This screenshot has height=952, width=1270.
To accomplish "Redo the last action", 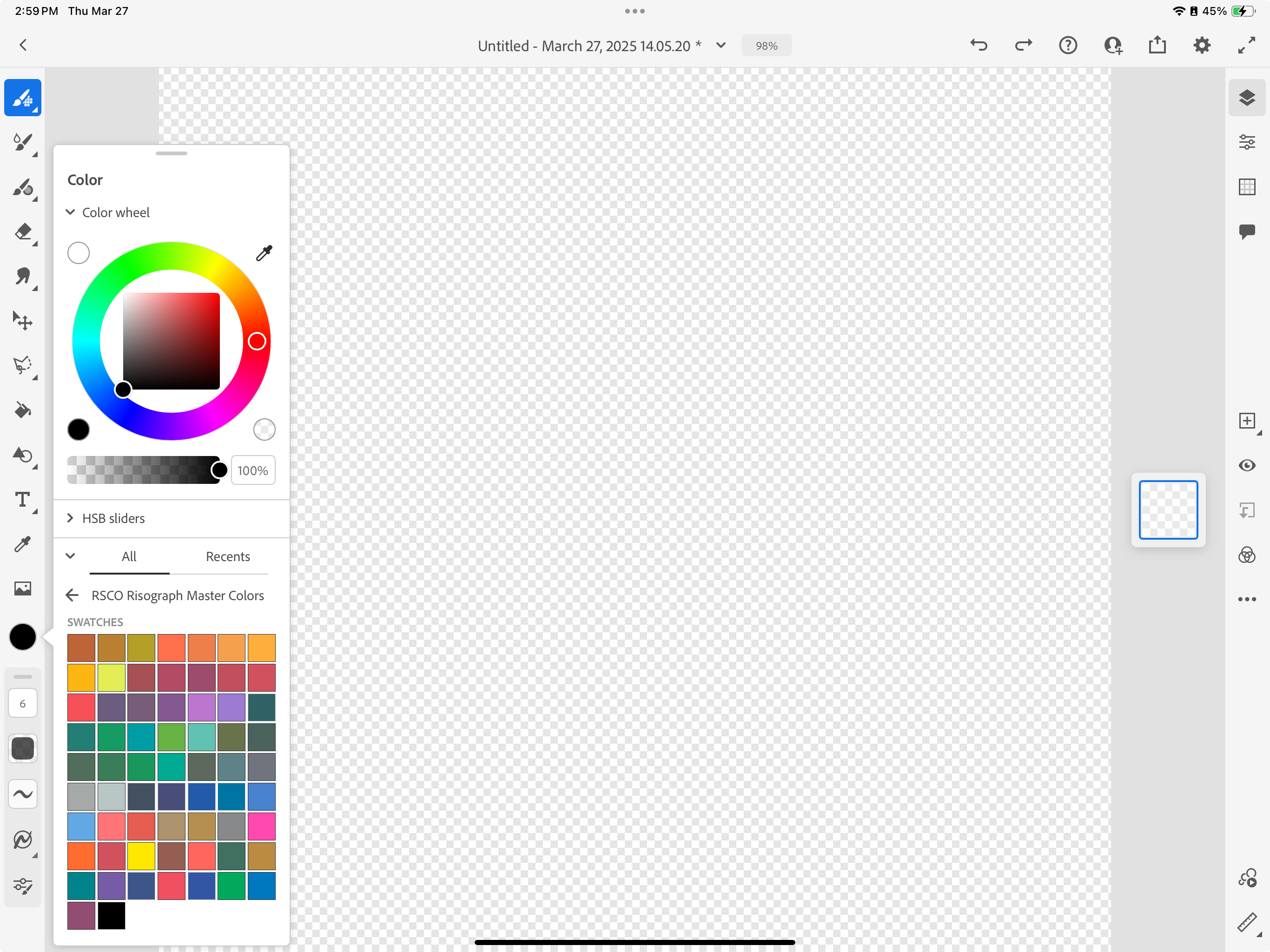I will 1024,46.
